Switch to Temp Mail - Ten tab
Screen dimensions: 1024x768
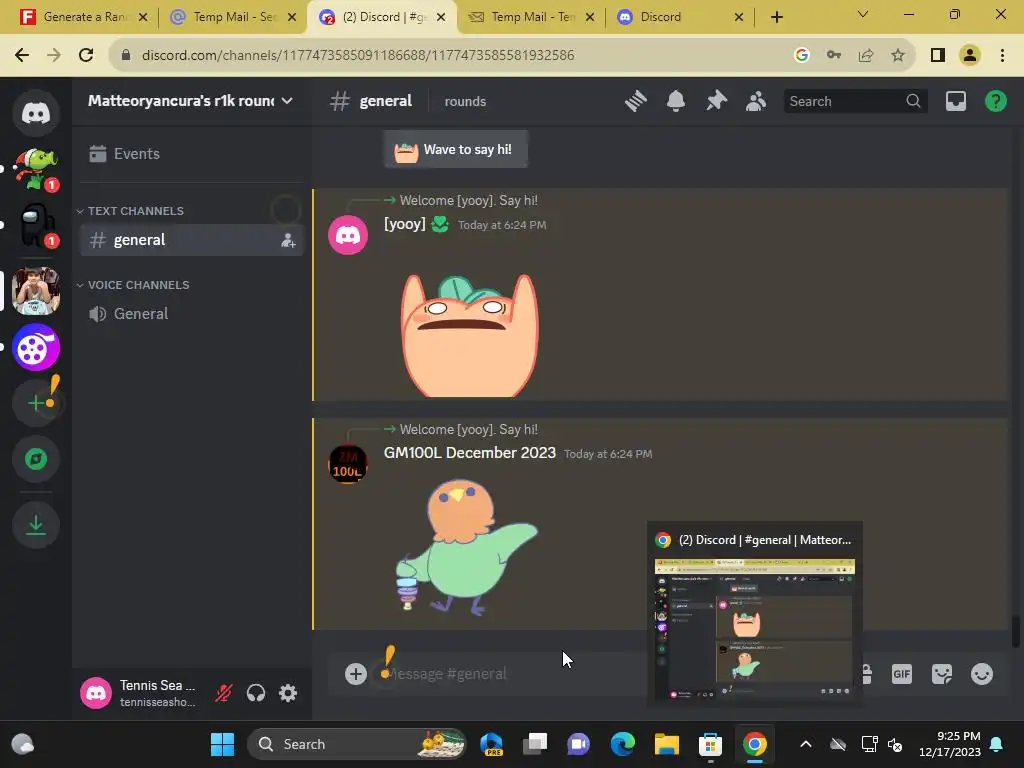tap(531, 17)
